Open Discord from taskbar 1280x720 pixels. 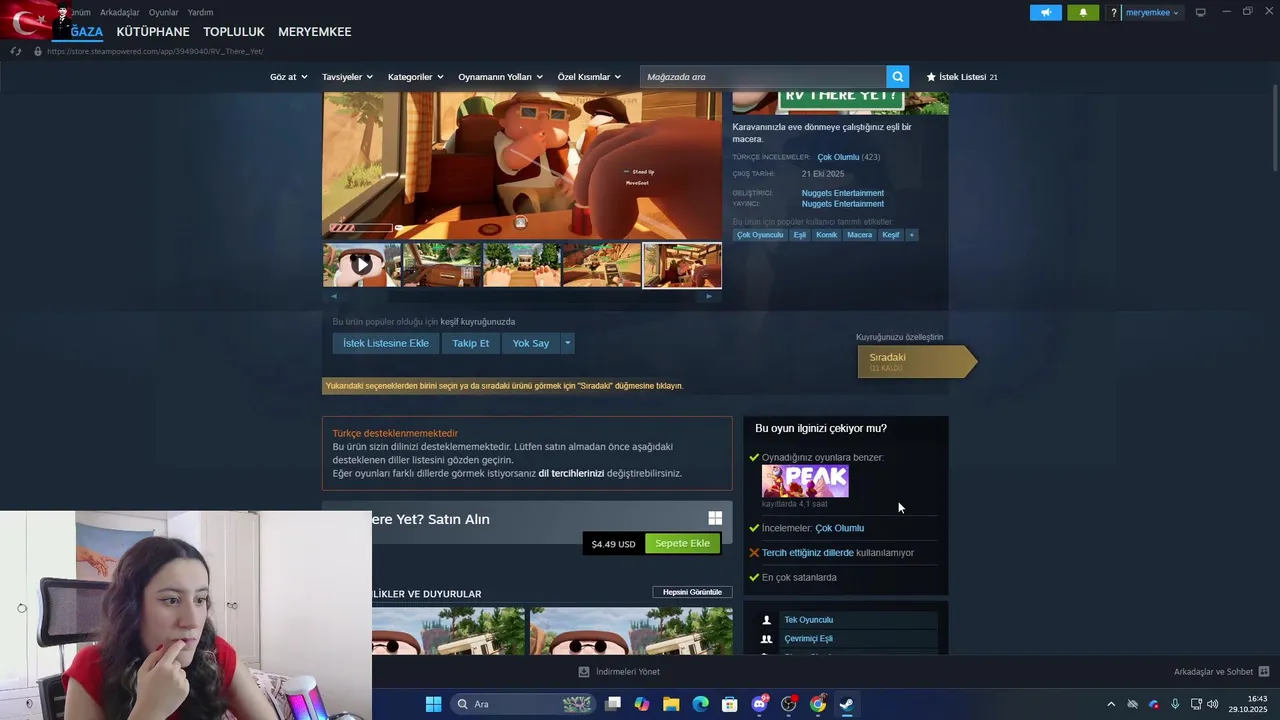760,704
